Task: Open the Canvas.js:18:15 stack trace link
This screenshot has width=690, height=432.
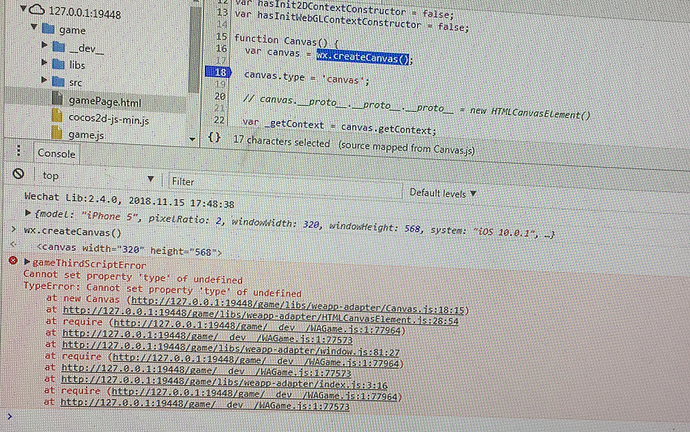Action: click(x=298, y=305)
